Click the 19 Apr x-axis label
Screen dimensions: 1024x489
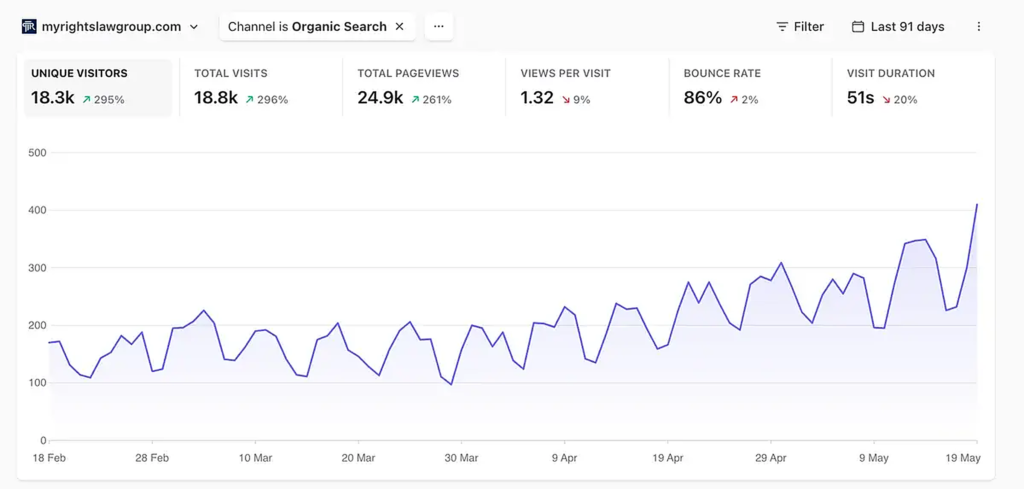(667, 458)
